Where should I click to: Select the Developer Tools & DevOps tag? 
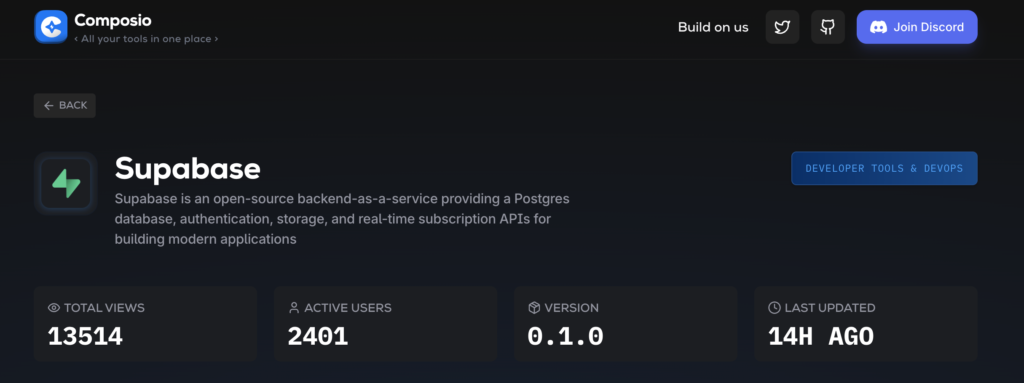tap(884, 169)
